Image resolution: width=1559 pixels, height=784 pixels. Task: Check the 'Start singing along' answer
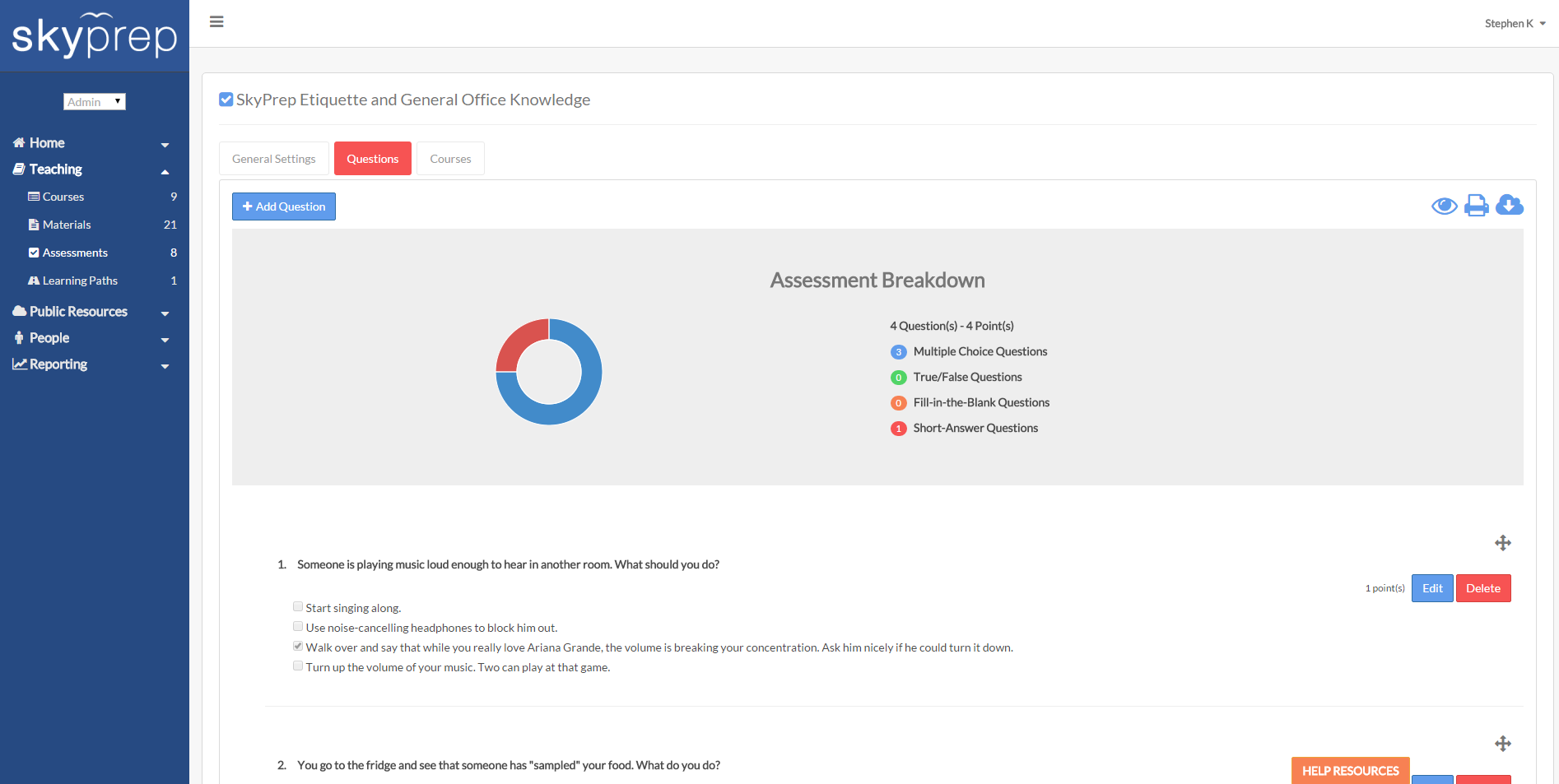point(298,606)
